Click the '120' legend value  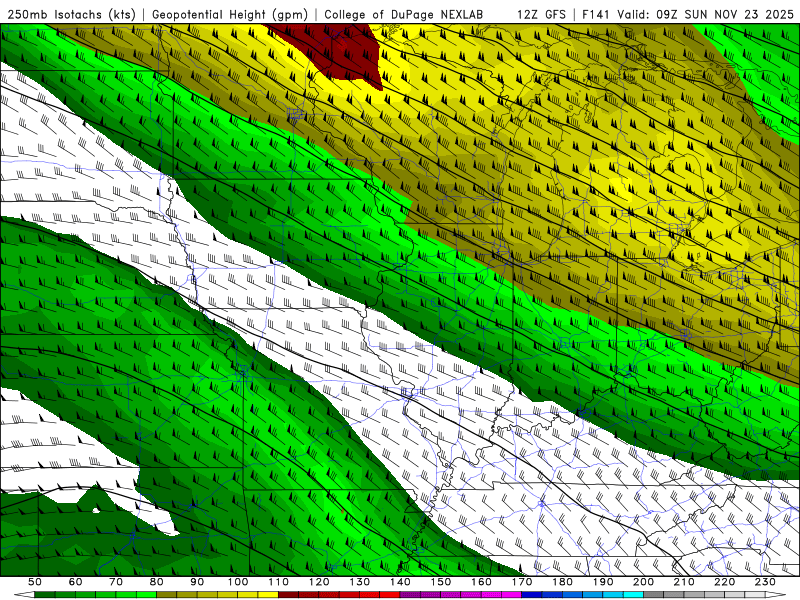319,582
